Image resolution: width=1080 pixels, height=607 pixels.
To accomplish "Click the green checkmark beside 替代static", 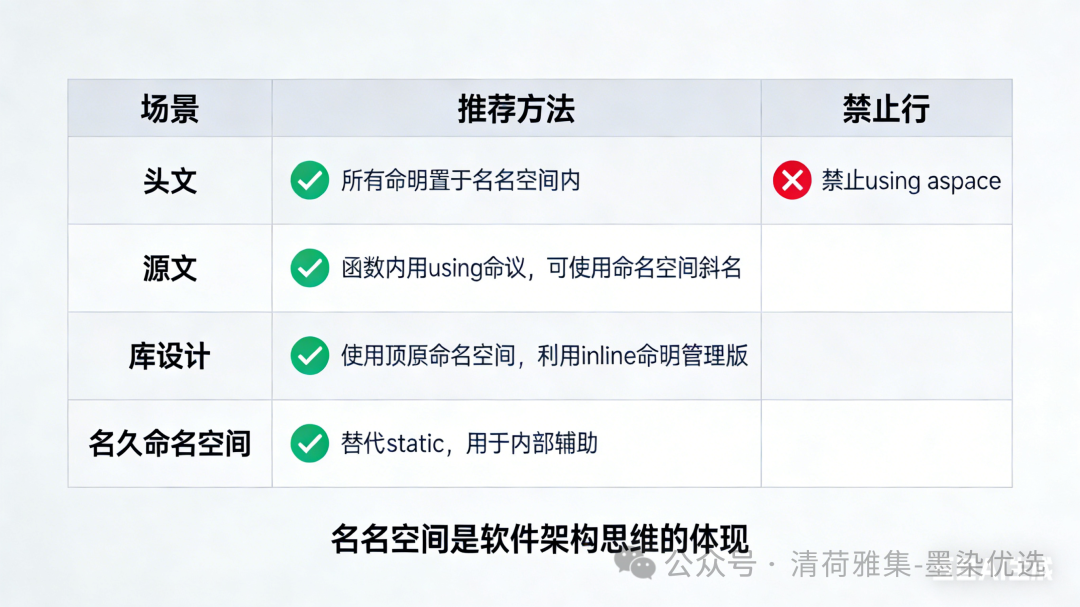I will [309, 443].
